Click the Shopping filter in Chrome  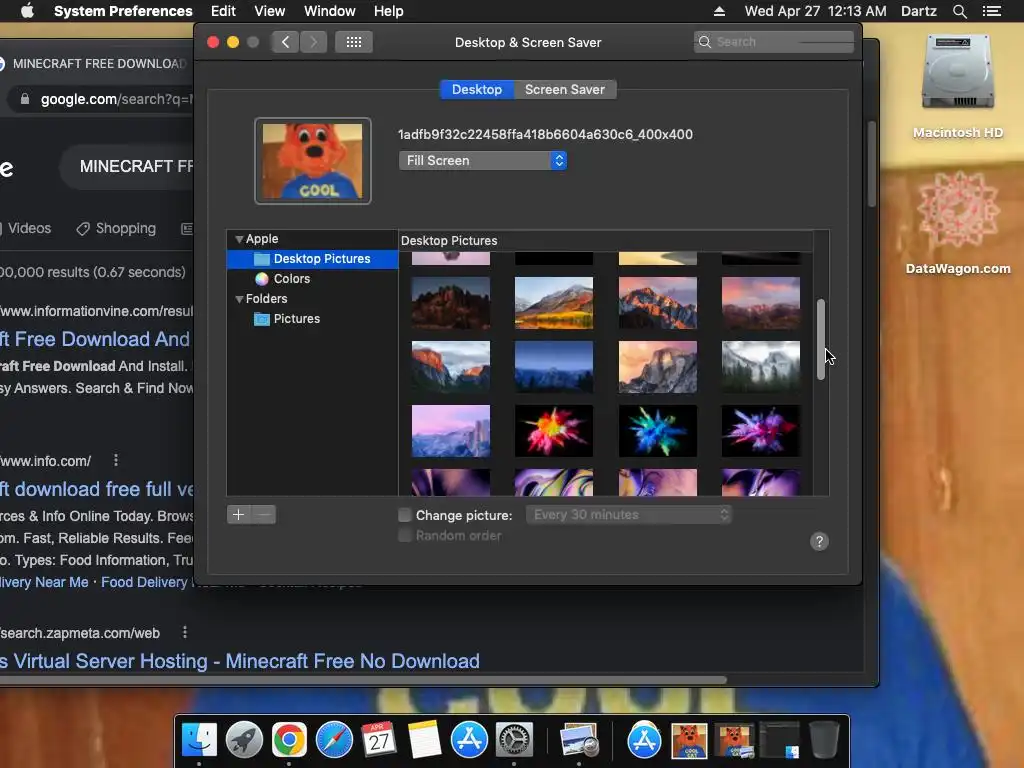point(116,228)
